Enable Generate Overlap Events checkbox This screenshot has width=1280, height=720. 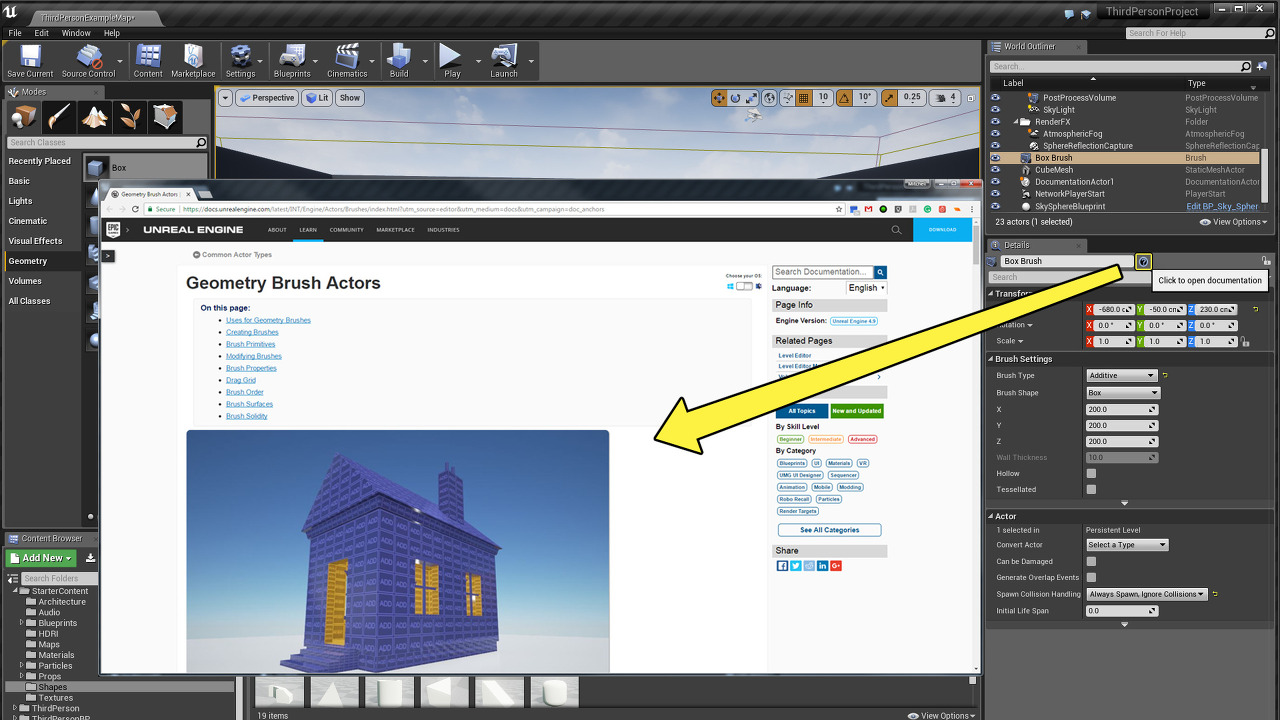coord(1091,577)
